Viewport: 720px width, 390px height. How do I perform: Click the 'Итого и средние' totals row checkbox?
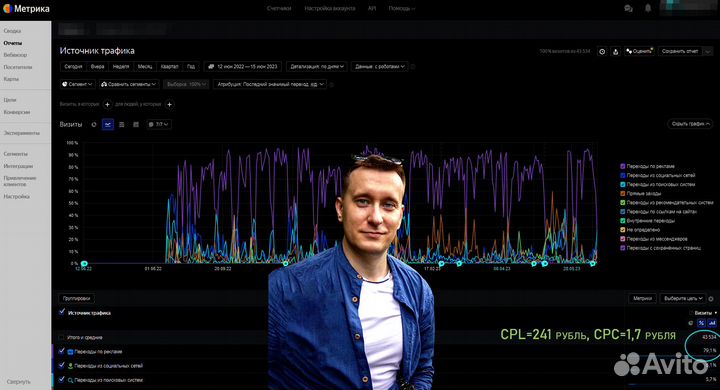tap(61, 338)
